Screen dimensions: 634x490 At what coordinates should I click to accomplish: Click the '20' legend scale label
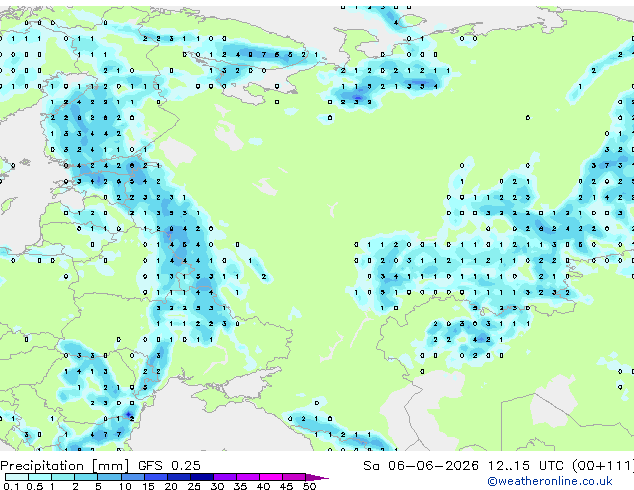point(171,486)
